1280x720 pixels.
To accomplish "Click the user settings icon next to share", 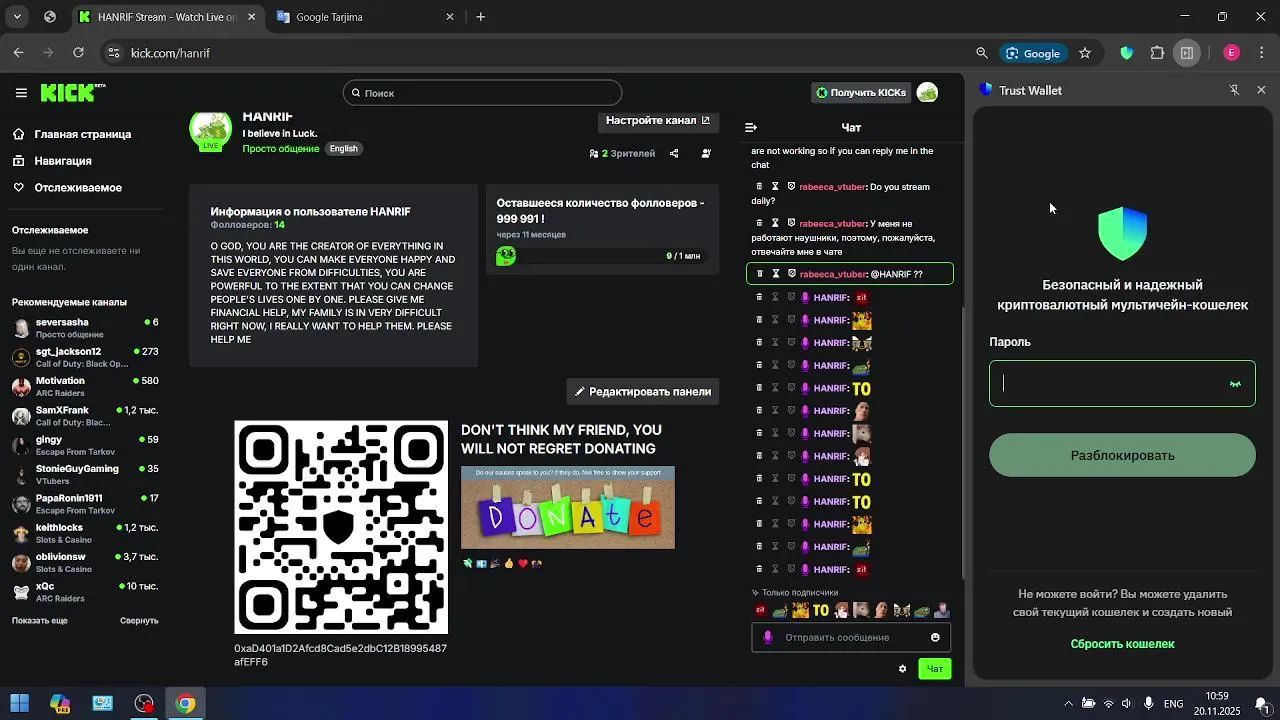I will pyautogui.click(x=706, y=154).
